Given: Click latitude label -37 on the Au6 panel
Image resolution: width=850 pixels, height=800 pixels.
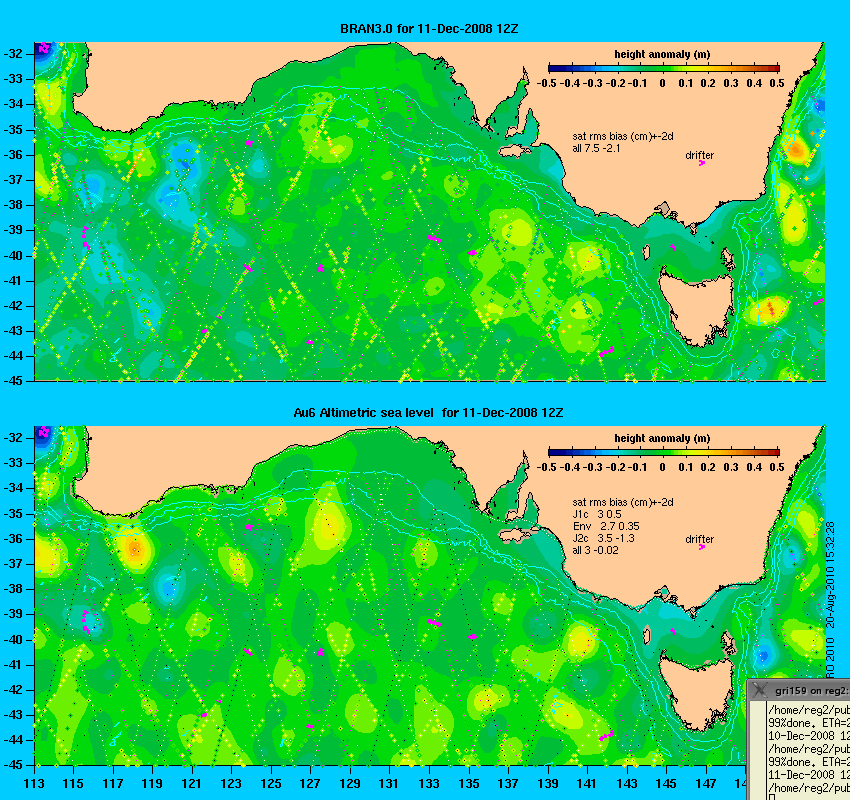Looking at the screenshot, I should pyautogui.click(x=14, y=564).
